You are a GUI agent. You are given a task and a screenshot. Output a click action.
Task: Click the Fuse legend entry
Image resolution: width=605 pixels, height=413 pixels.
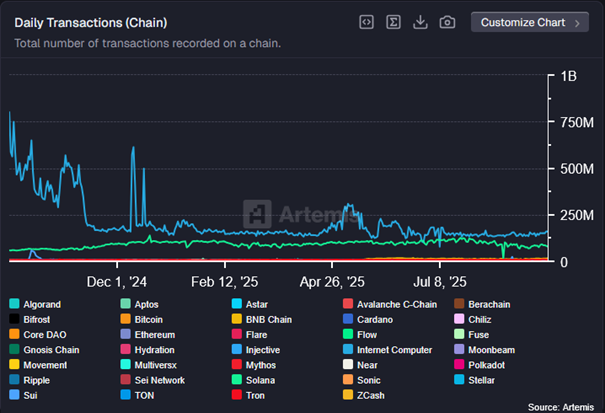coord(471,334)
